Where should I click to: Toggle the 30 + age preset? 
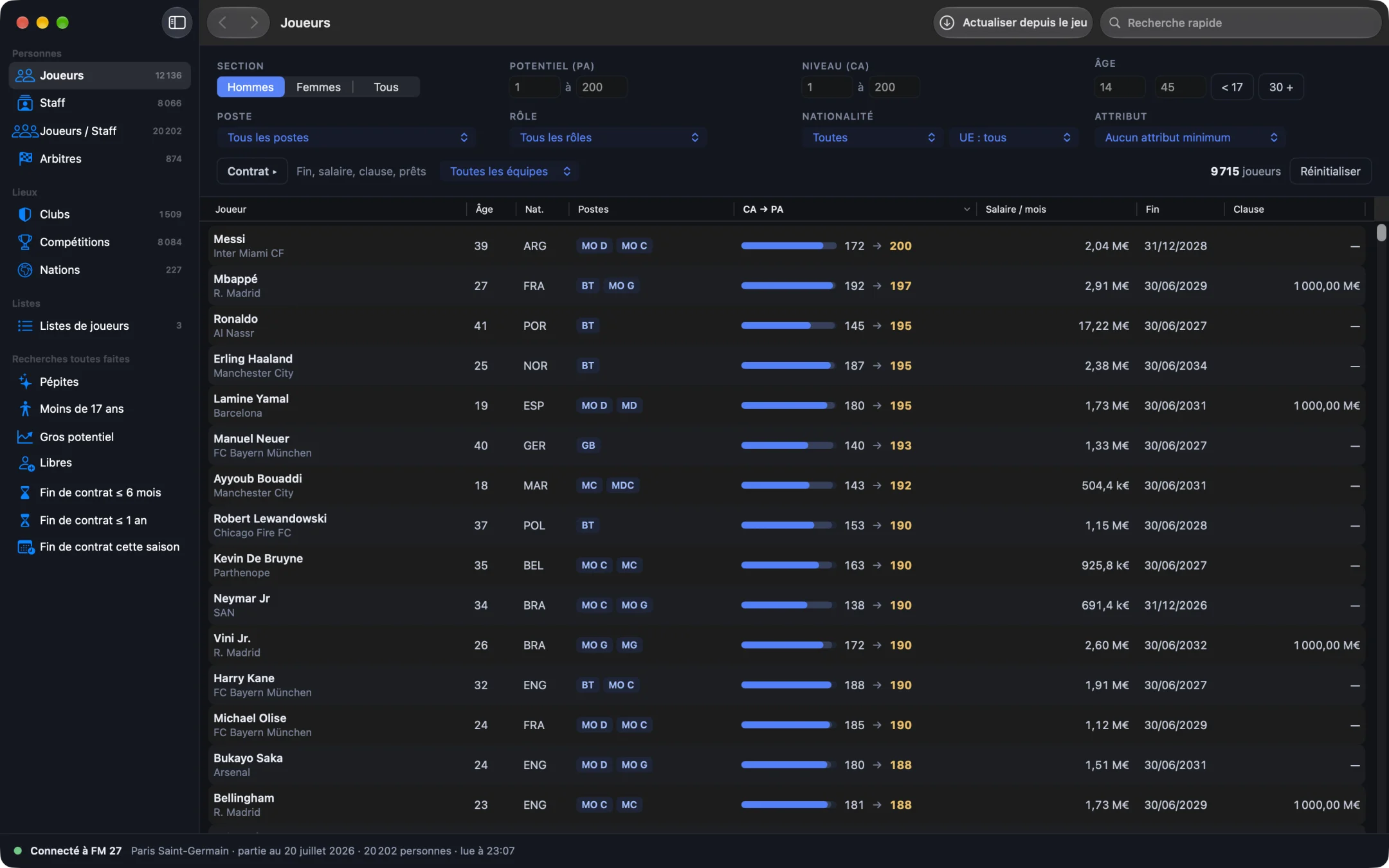[1280, 87]
